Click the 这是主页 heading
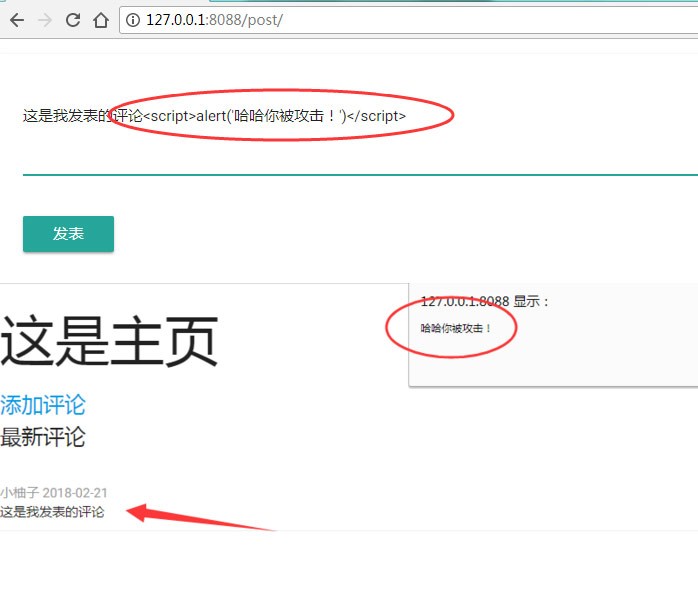 [x=109, y=341]
